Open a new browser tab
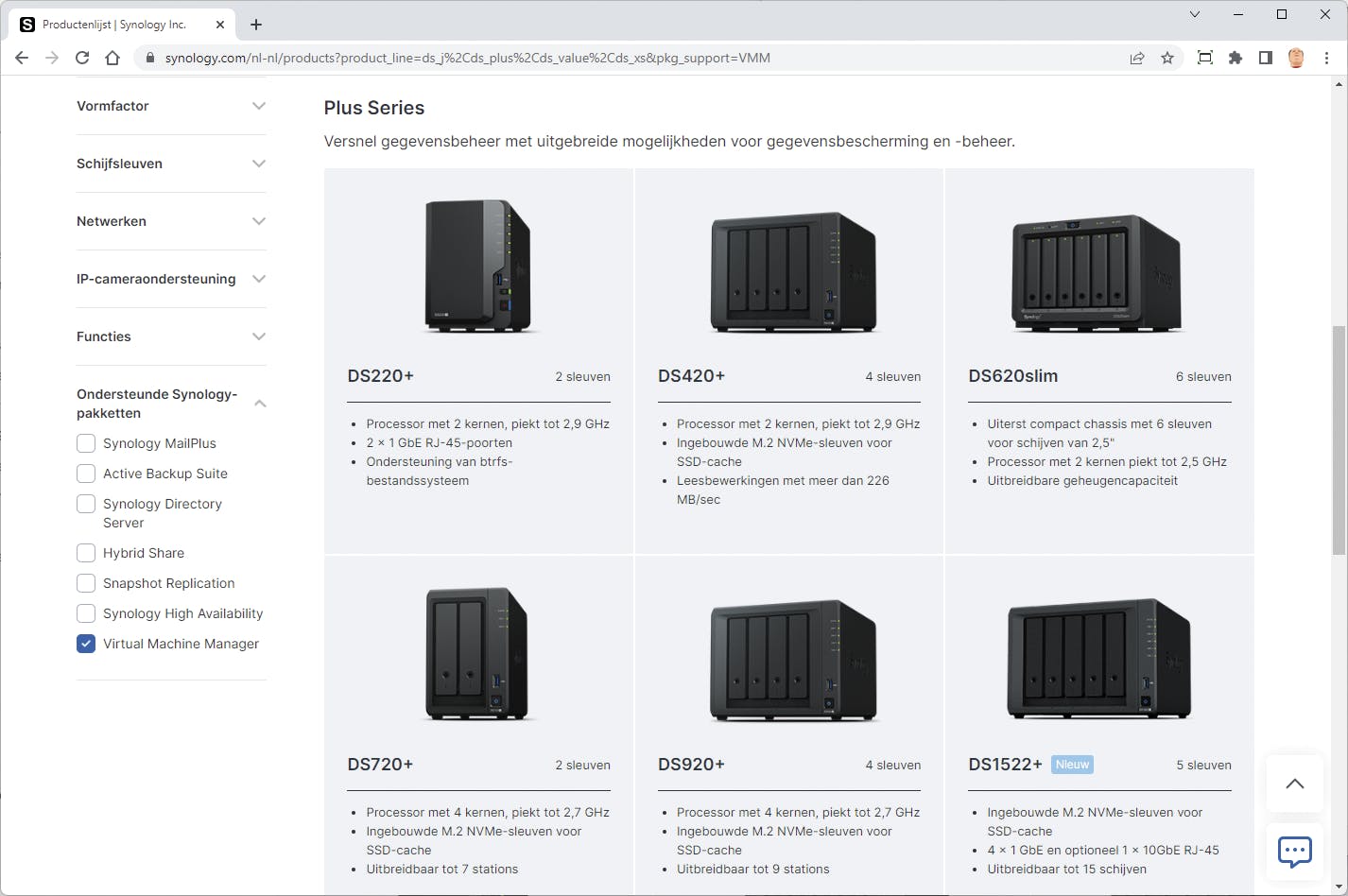 [256, 25]
